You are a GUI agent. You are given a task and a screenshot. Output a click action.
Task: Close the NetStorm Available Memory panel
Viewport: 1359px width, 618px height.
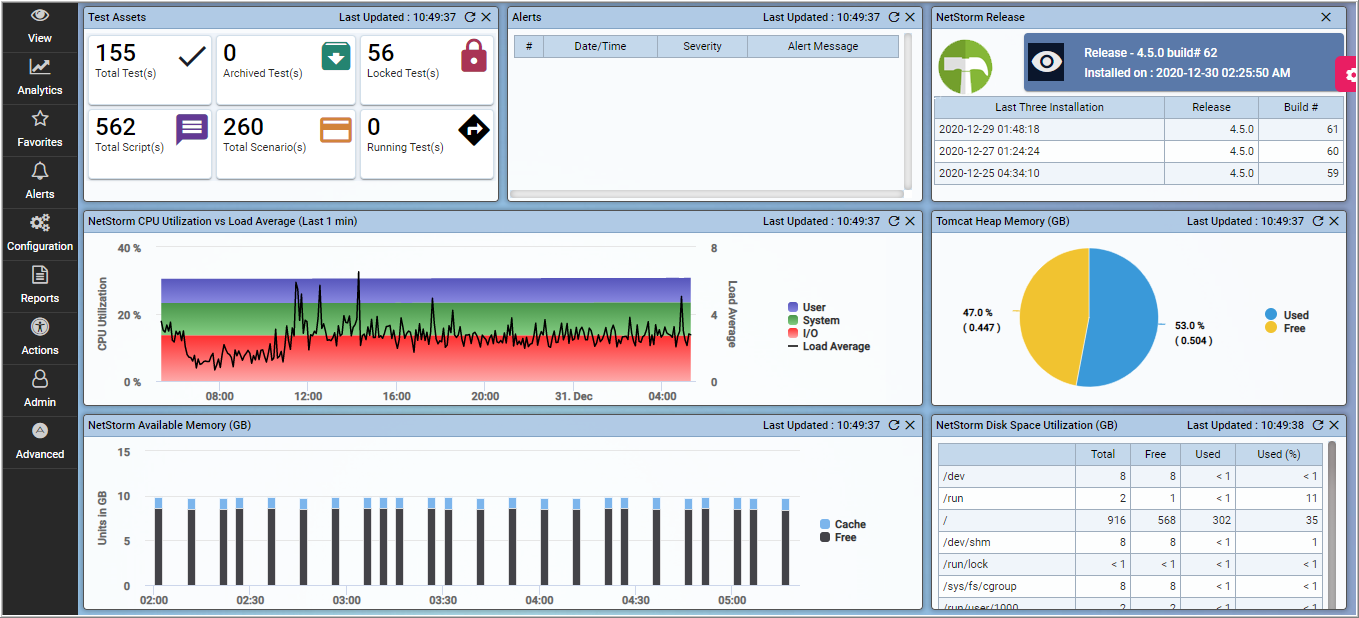(x=910, y=425)
